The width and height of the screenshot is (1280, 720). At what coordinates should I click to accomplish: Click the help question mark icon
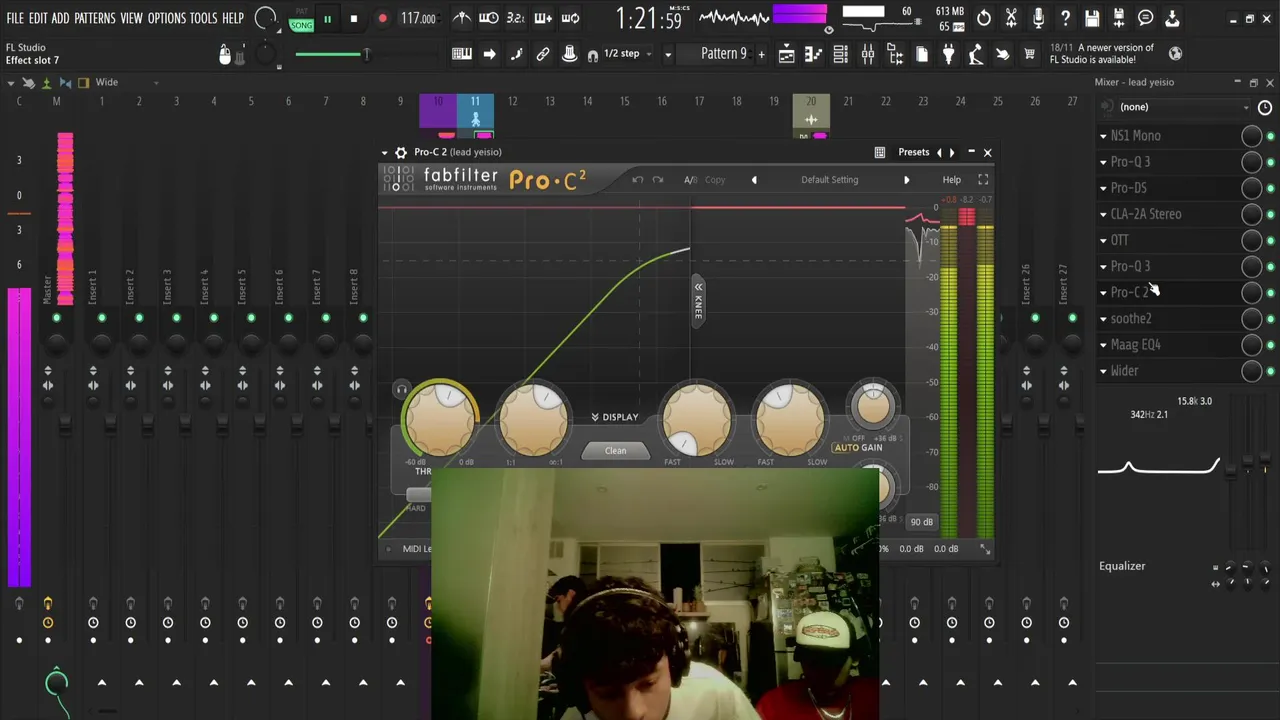point(1065,19)
